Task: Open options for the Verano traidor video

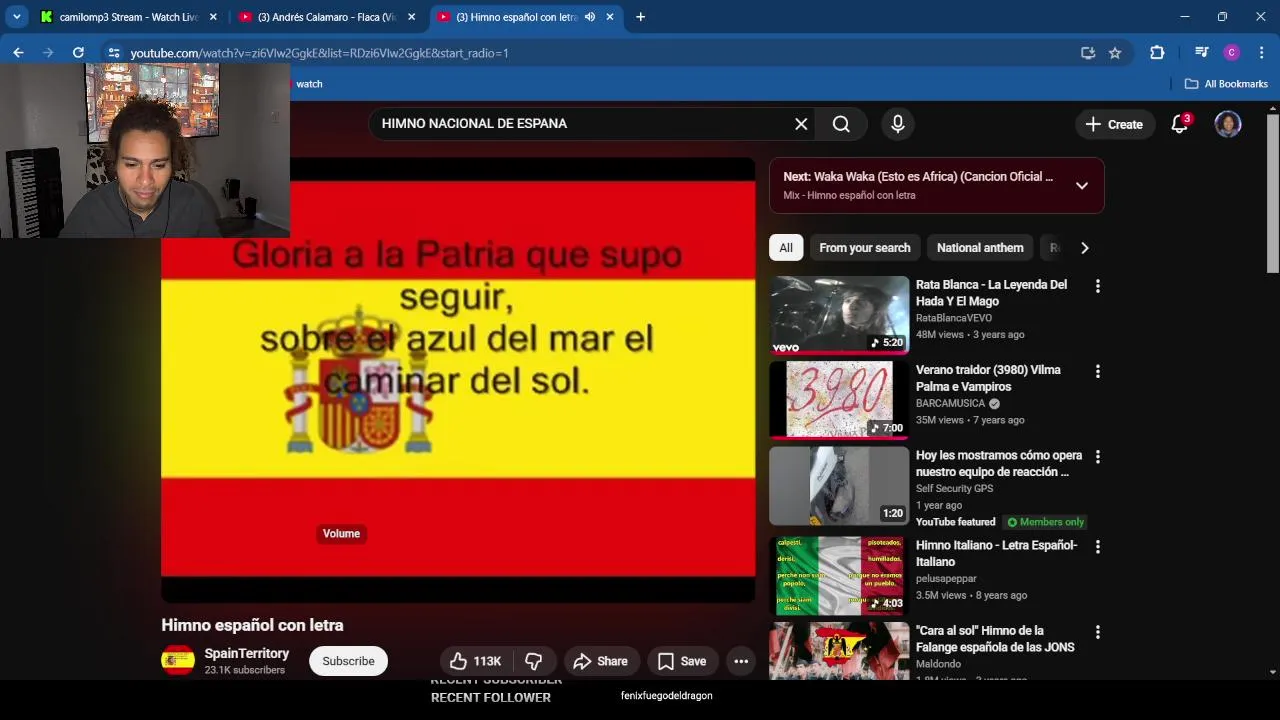Action: coord(1098,371)
